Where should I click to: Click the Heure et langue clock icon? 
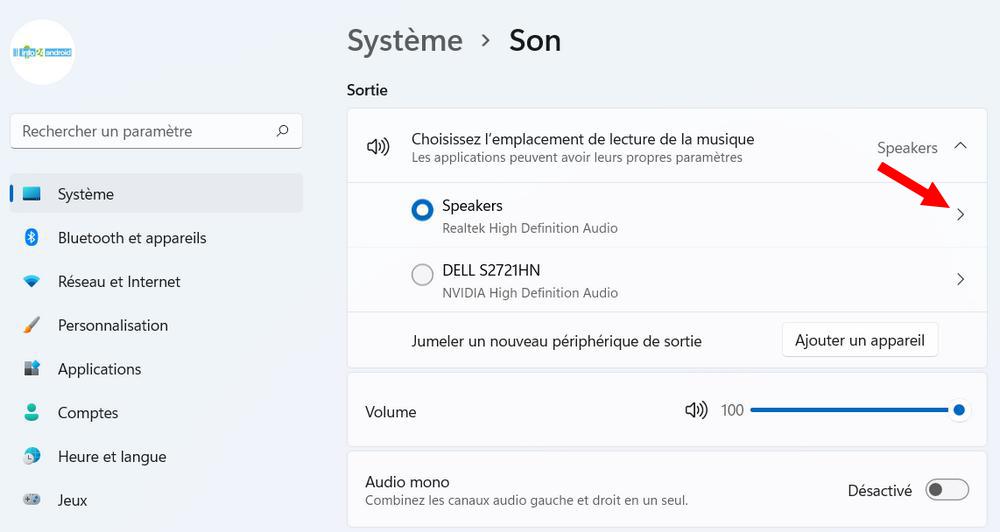[x=31, y=456]
